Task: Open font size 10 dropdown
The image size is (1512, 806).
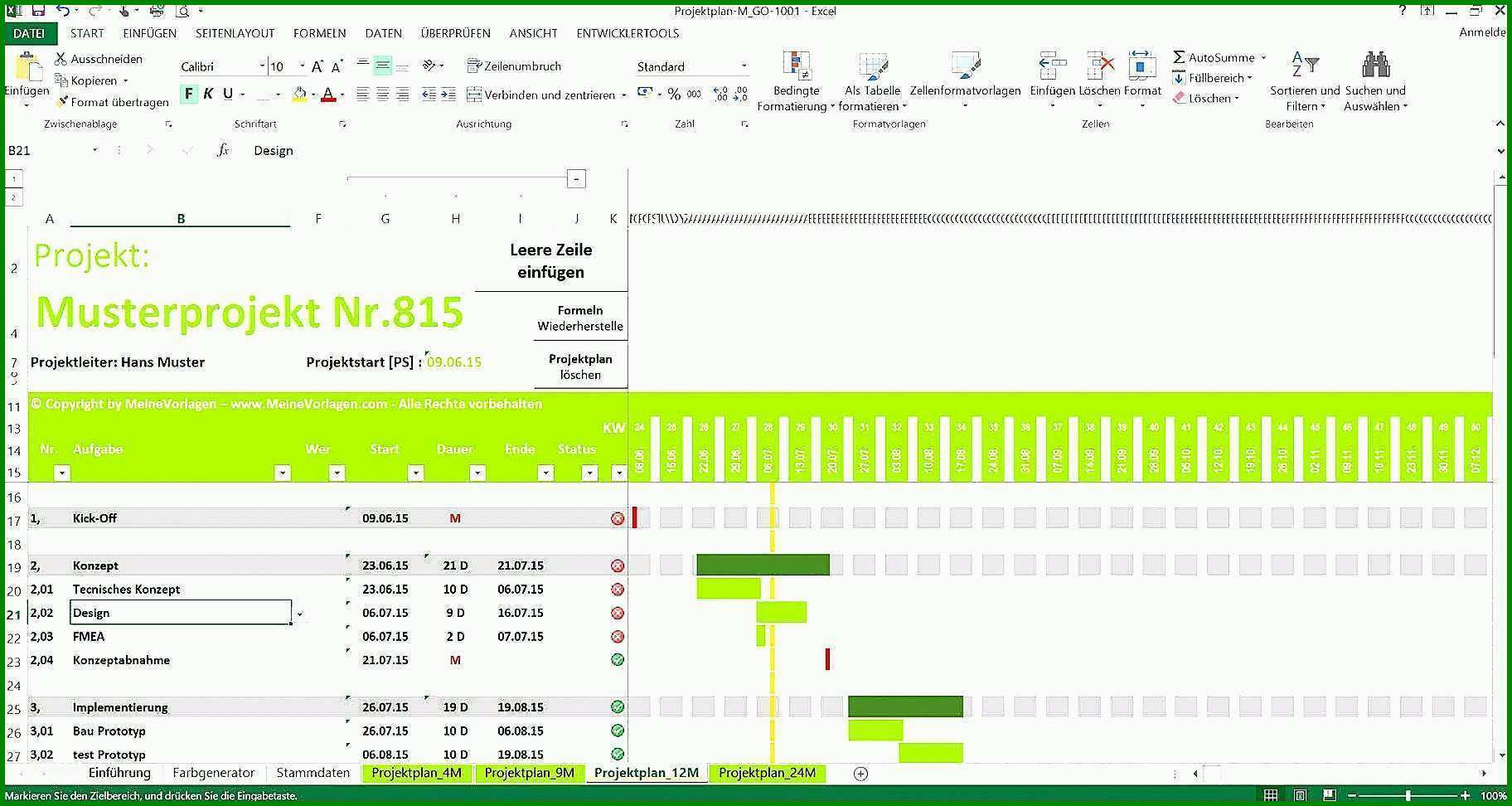Action: point(302,66)
